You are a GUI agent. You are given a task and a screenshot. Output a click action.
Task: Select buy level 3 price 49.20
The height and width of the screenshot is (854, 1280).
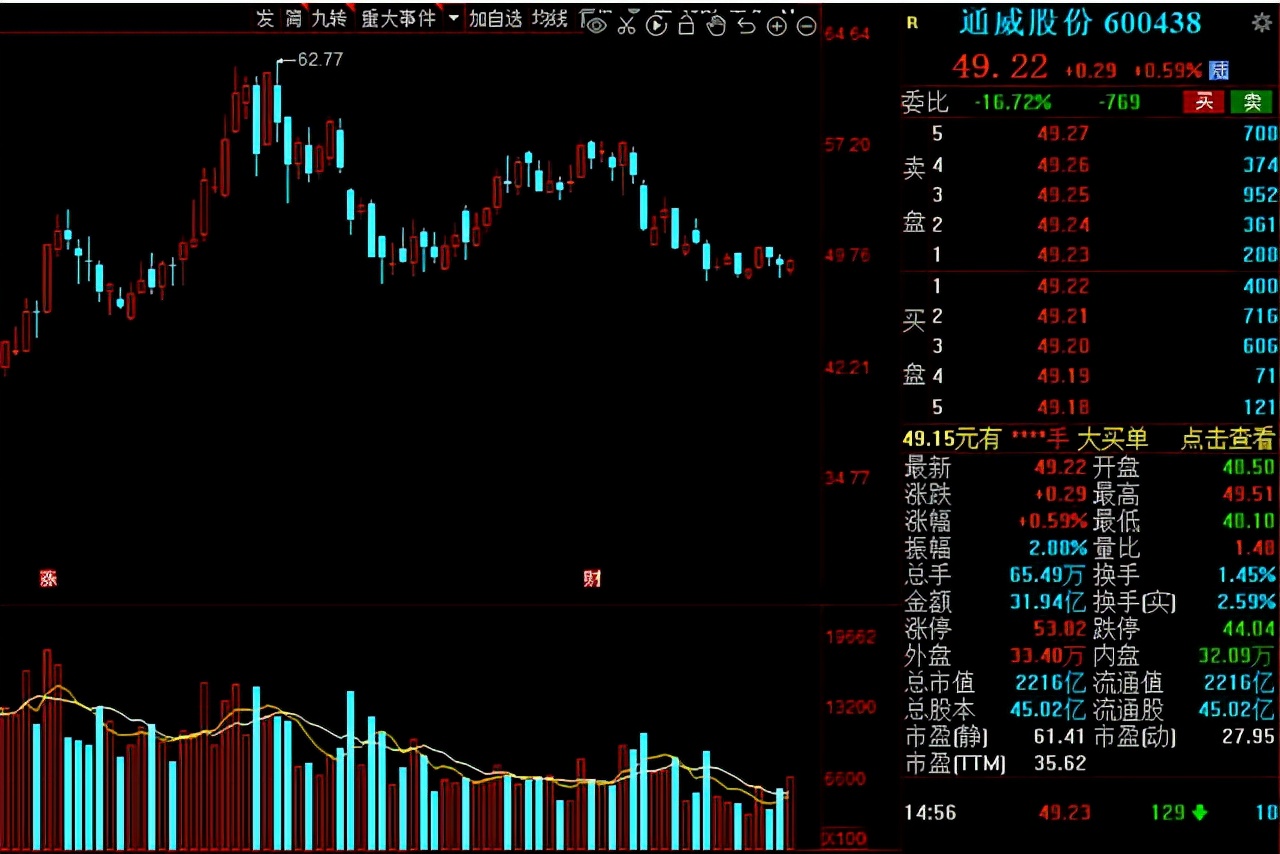click(x=1062, y=347)
